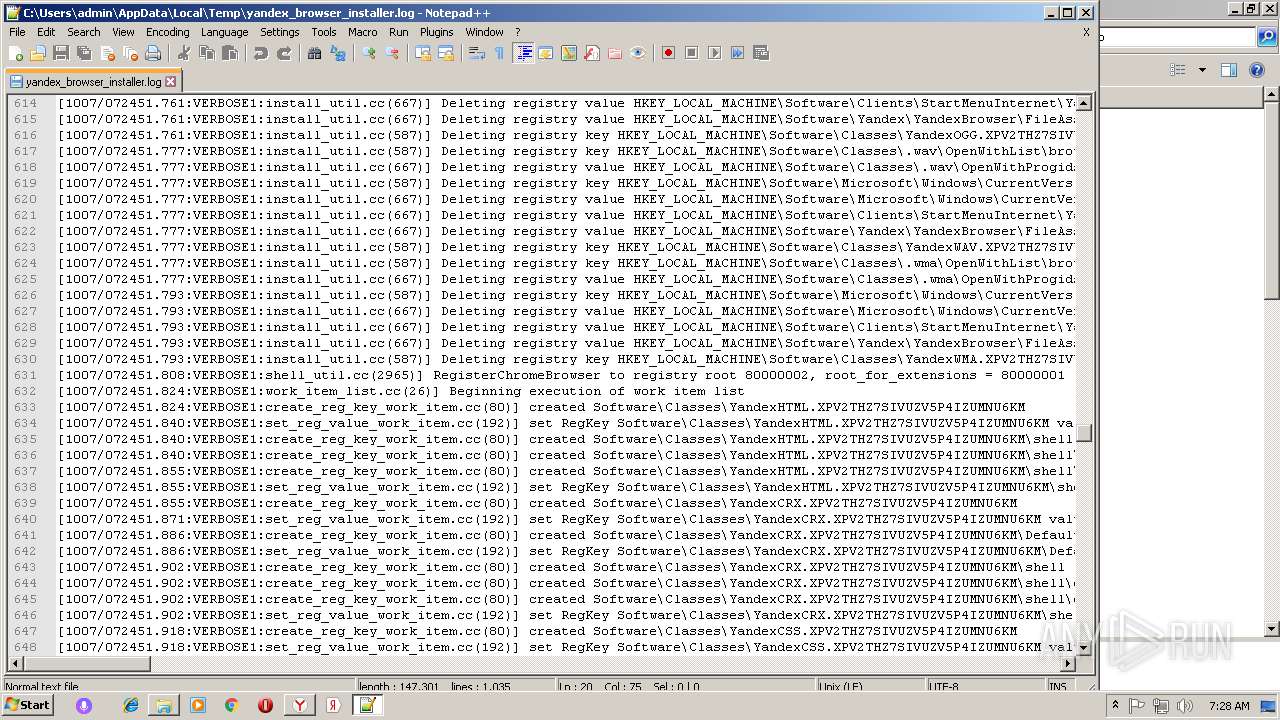Save the current file with the Save icon

click(x=61, y=53)
